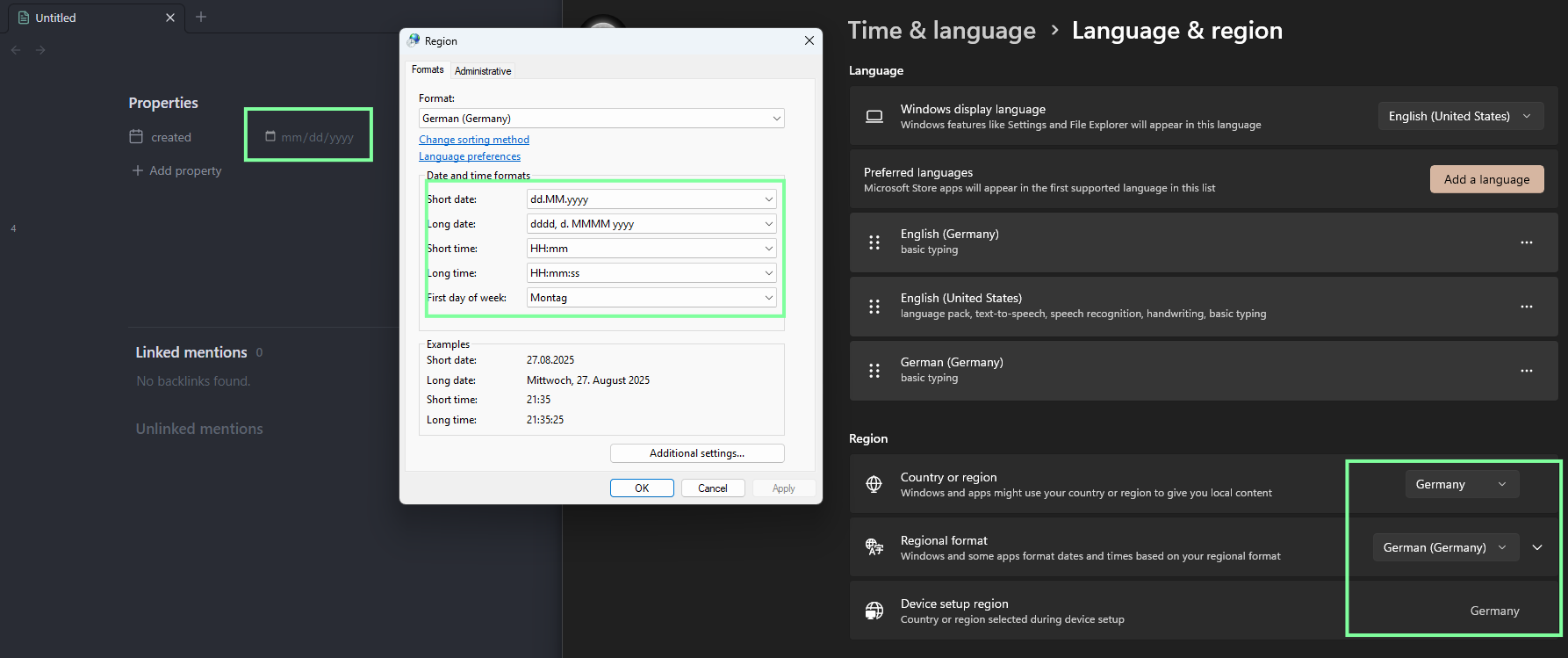Open a new tab with plus icon

201,17
